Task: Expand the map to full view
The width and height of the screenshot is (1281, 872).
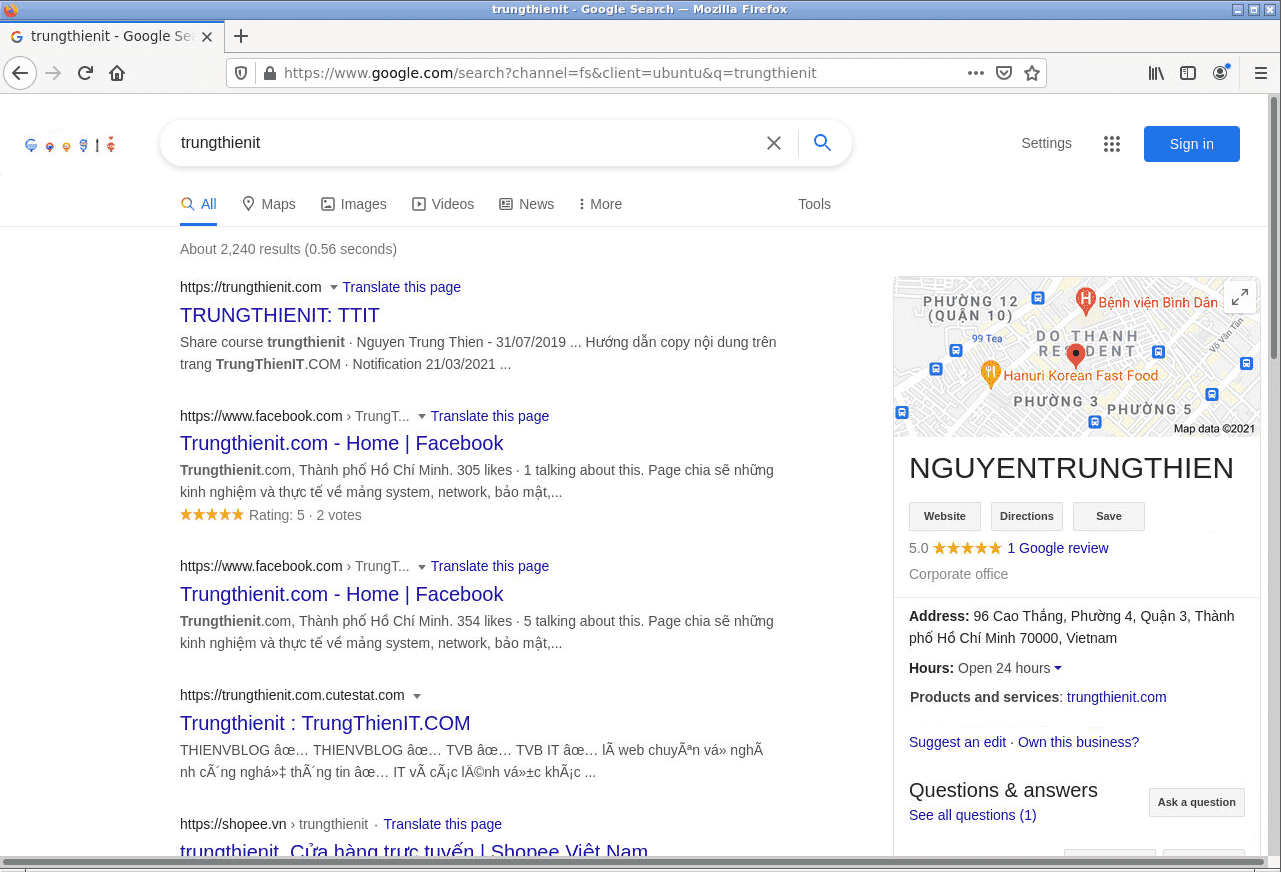Action: pos(1240,297)
